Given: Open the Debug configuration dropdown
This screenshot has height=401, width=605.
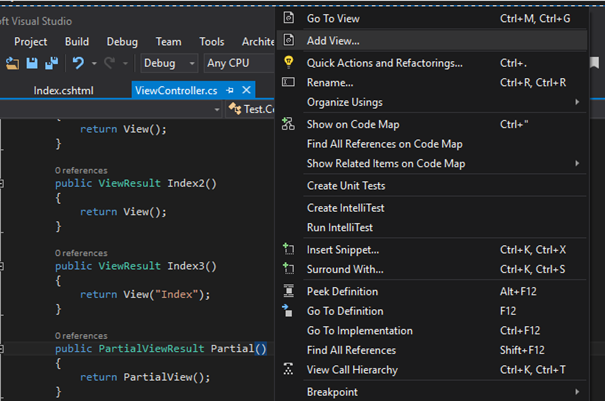Looking at the screenshot, I should [x=169, y=63].
